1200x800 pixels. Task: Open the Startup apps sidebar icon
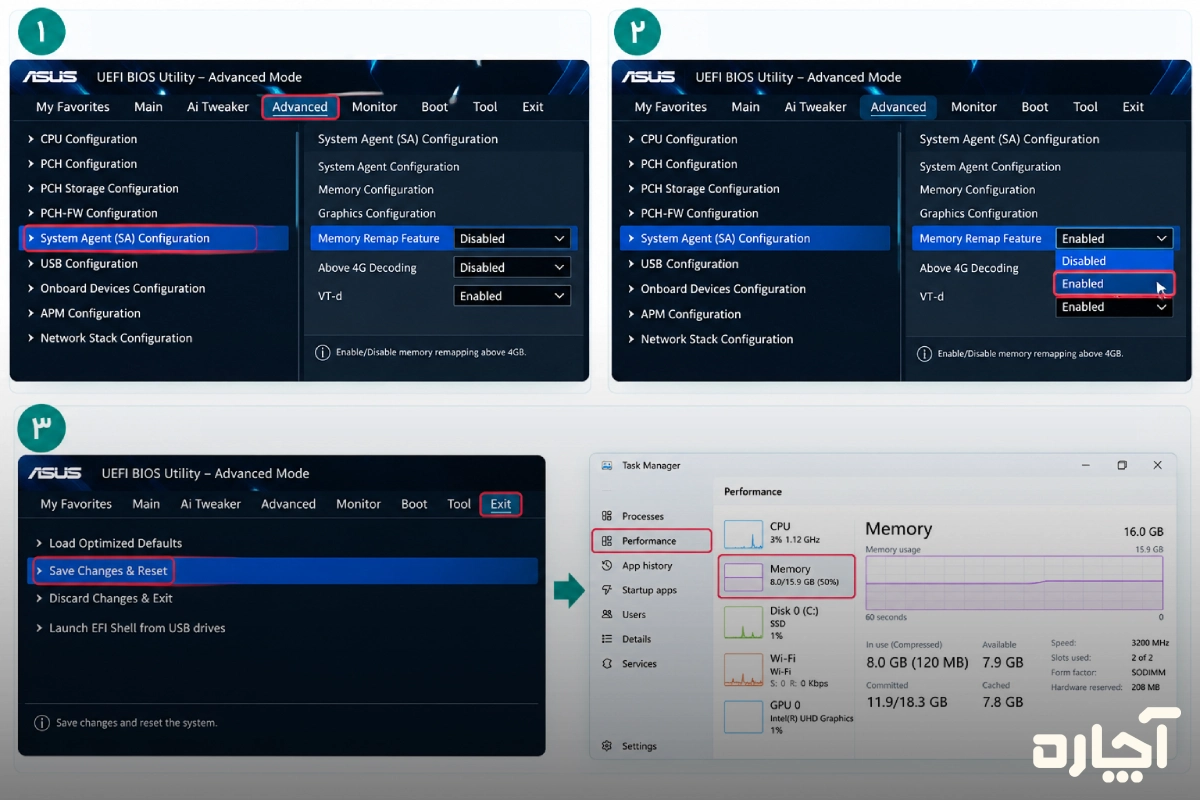pyautogui.click(x=607, y=590)
